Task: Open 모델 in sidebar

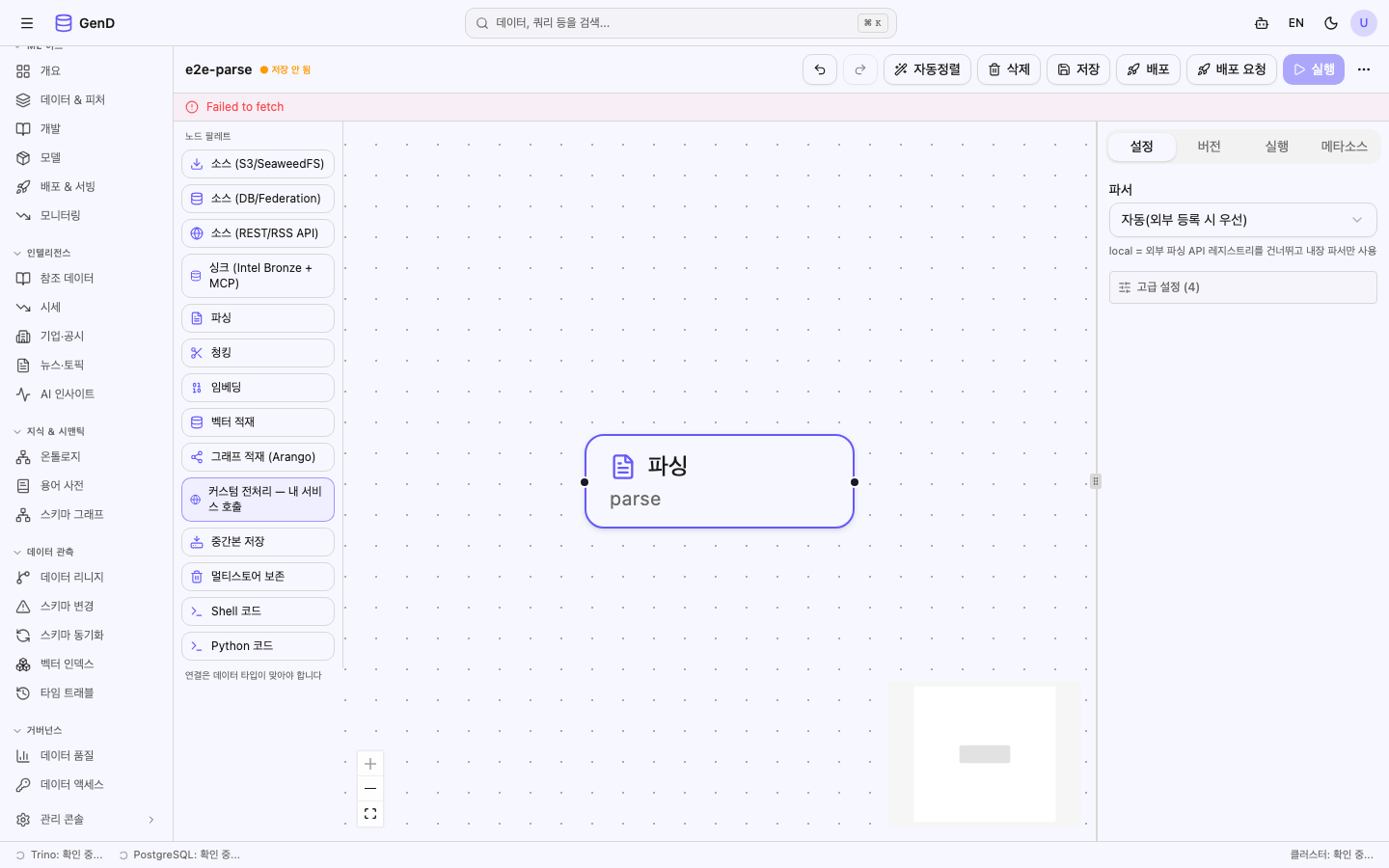Action: click(x=87, y=158)
